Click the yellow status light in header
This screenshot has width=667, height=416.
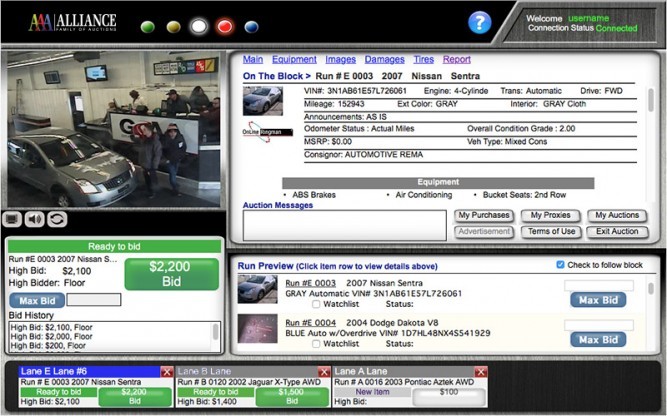tap(174, 27)
